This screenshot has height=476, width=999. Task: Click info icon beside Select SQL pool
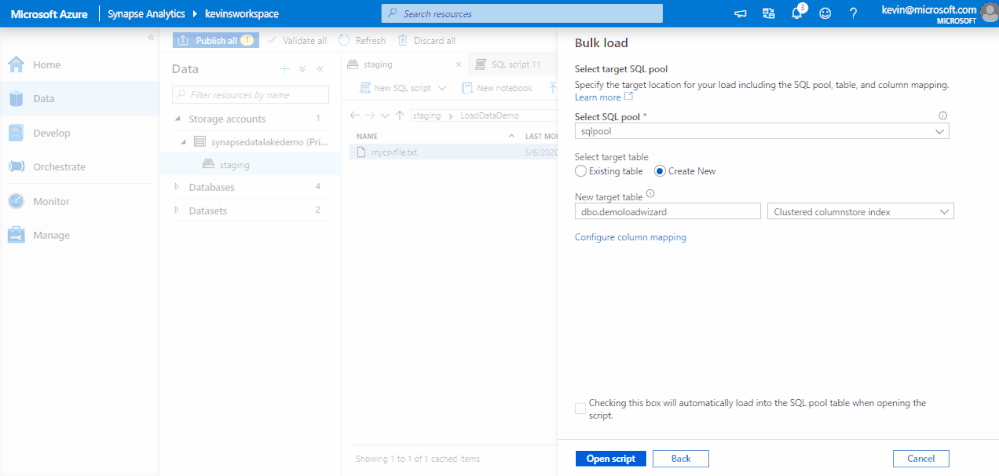(943, 116)
